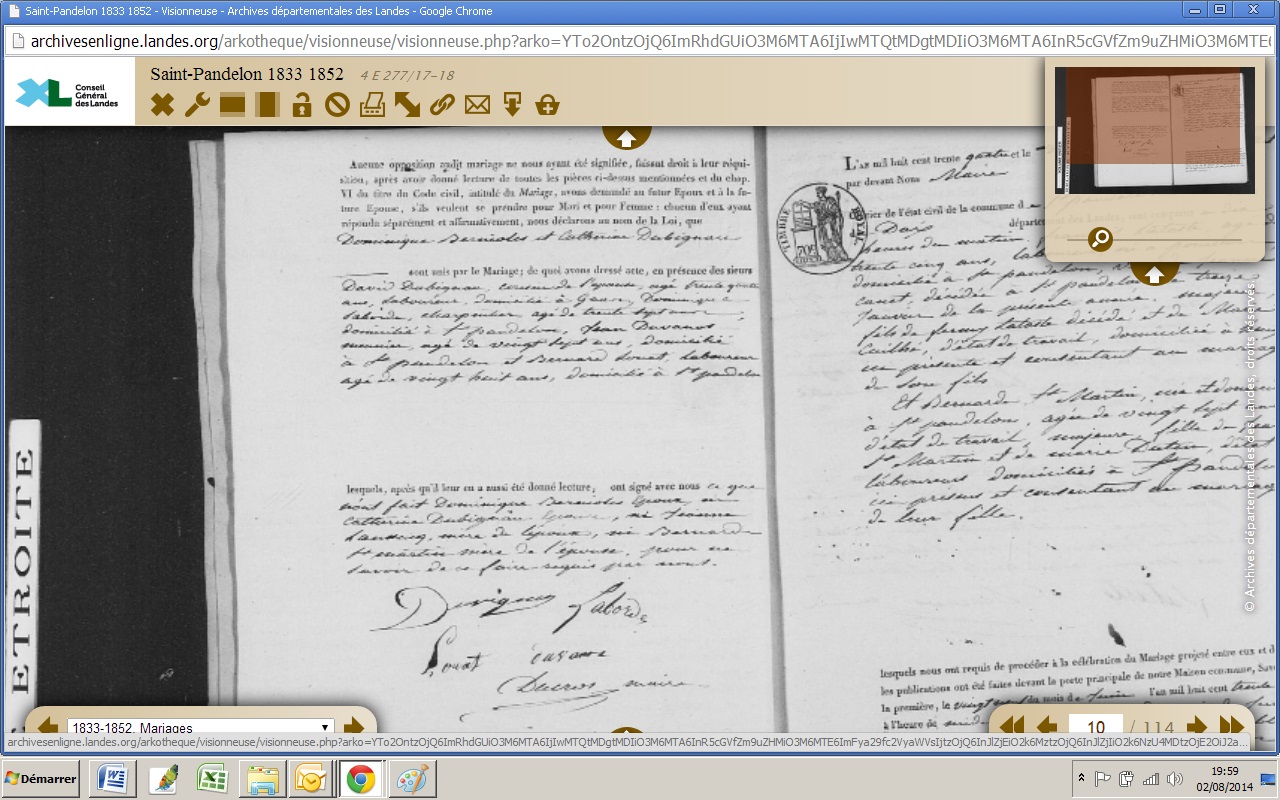Click the download arrow icon
1280x800 pixels.
pos(512,105)
